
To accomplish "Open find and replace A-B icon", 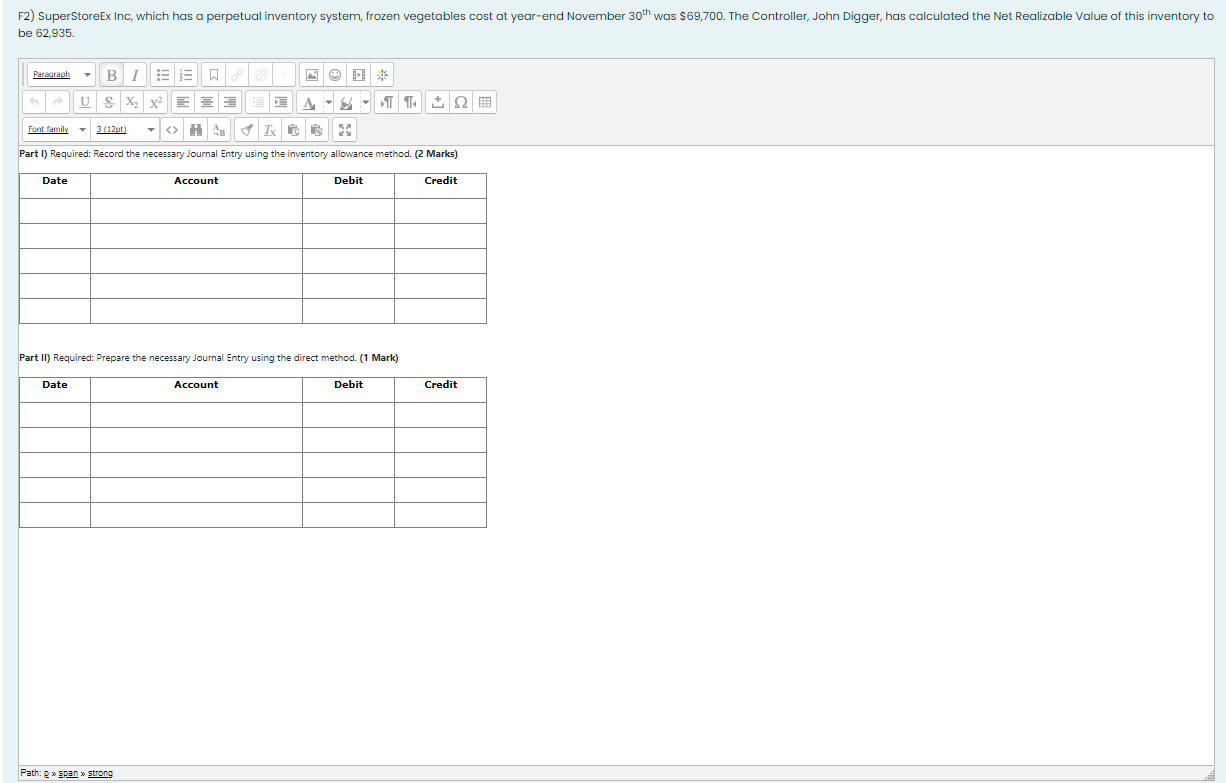I will pyautogui.click(x=219, y=130).
